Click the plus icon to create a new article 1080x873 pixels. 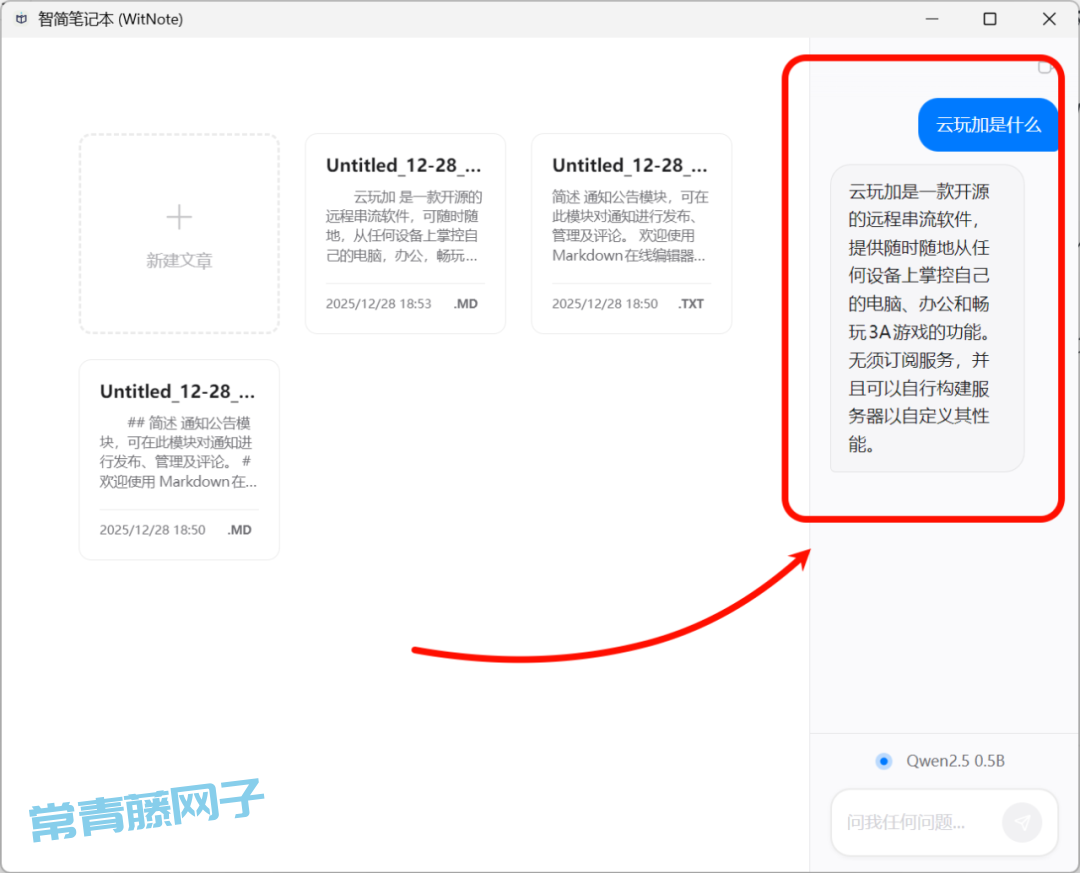point(179,216)
